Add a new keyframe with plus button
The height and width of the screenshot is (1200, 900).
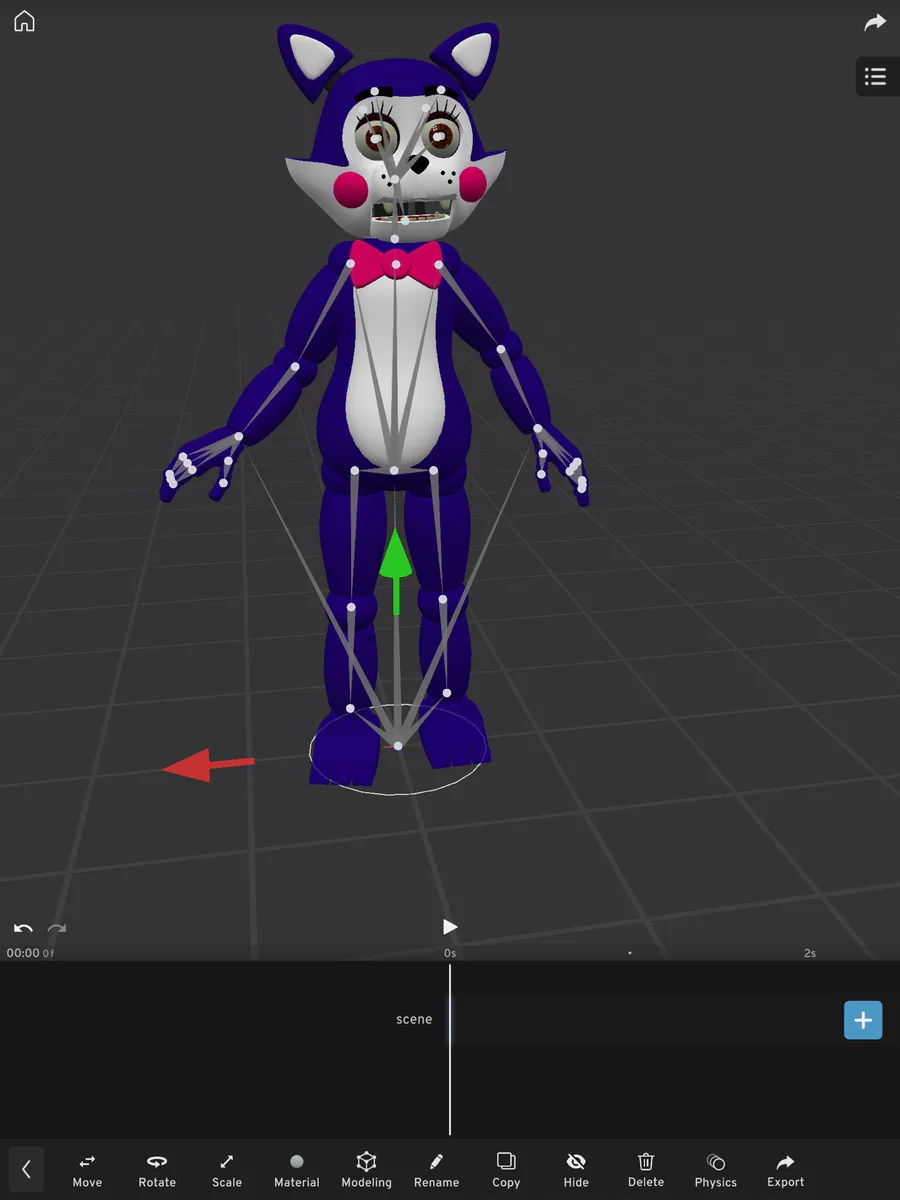(863, 1020)
